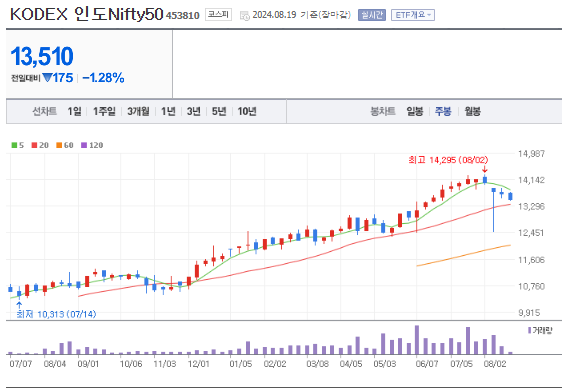Viewport: 562px width, 388px height.
Task: Click the 01/05 date axis label
Action: [241, 364]
